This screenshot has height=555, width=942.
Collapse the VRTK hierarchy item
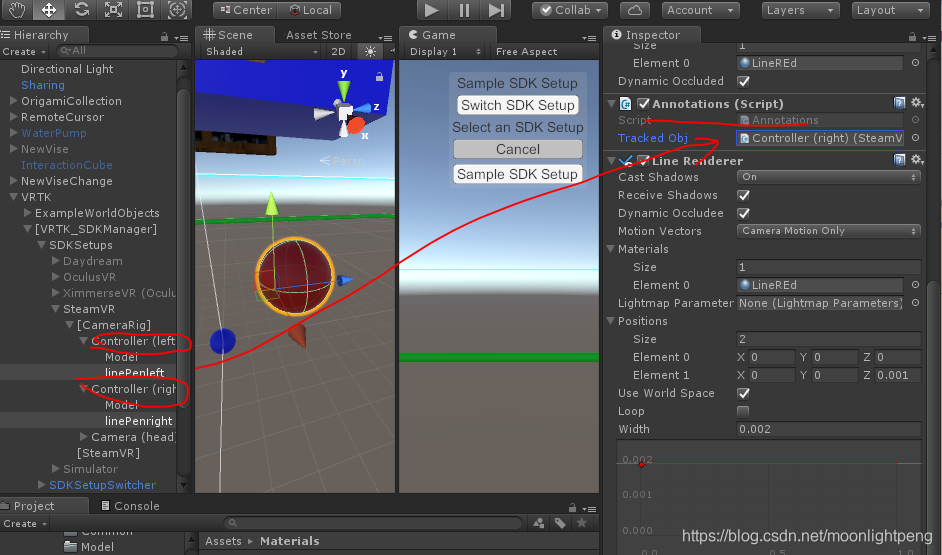(x=13, y=196)
